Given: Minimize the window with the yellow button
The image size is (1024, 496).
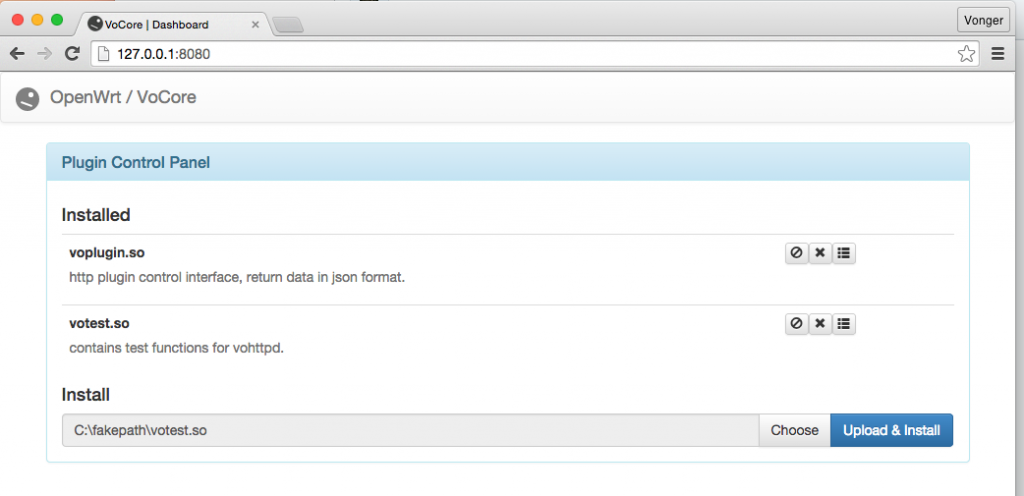Looking at the screenshot, I should [x=37, y=20].
